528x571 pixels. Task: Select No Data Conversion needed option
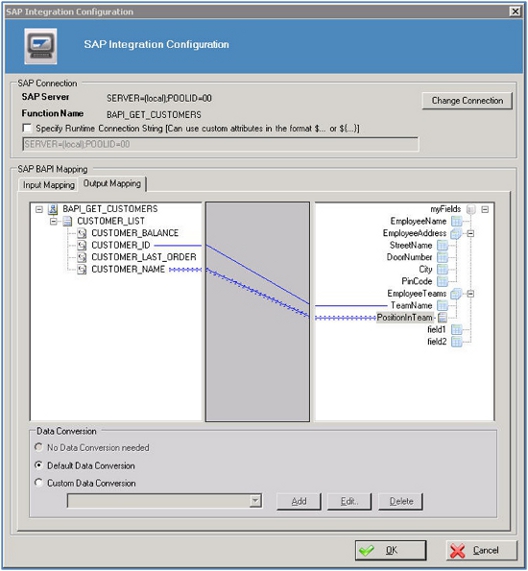point(39,447)
